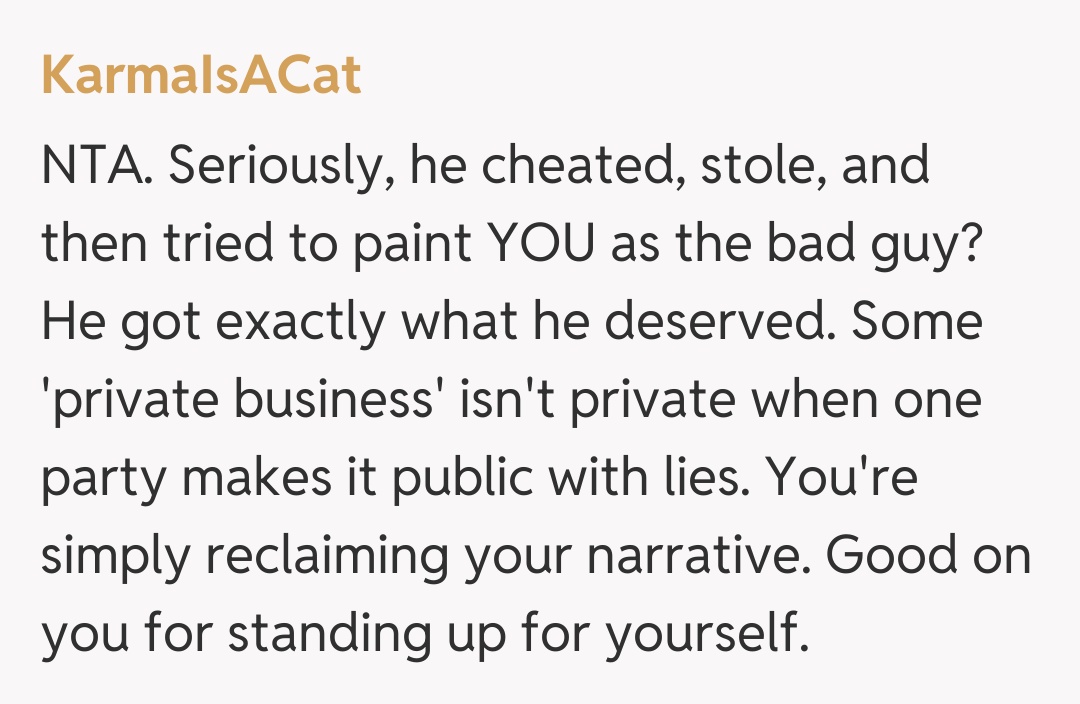Click the word 'exactly' in the third line
Screen dimensions: 1080x704
[x=276, y=322]
